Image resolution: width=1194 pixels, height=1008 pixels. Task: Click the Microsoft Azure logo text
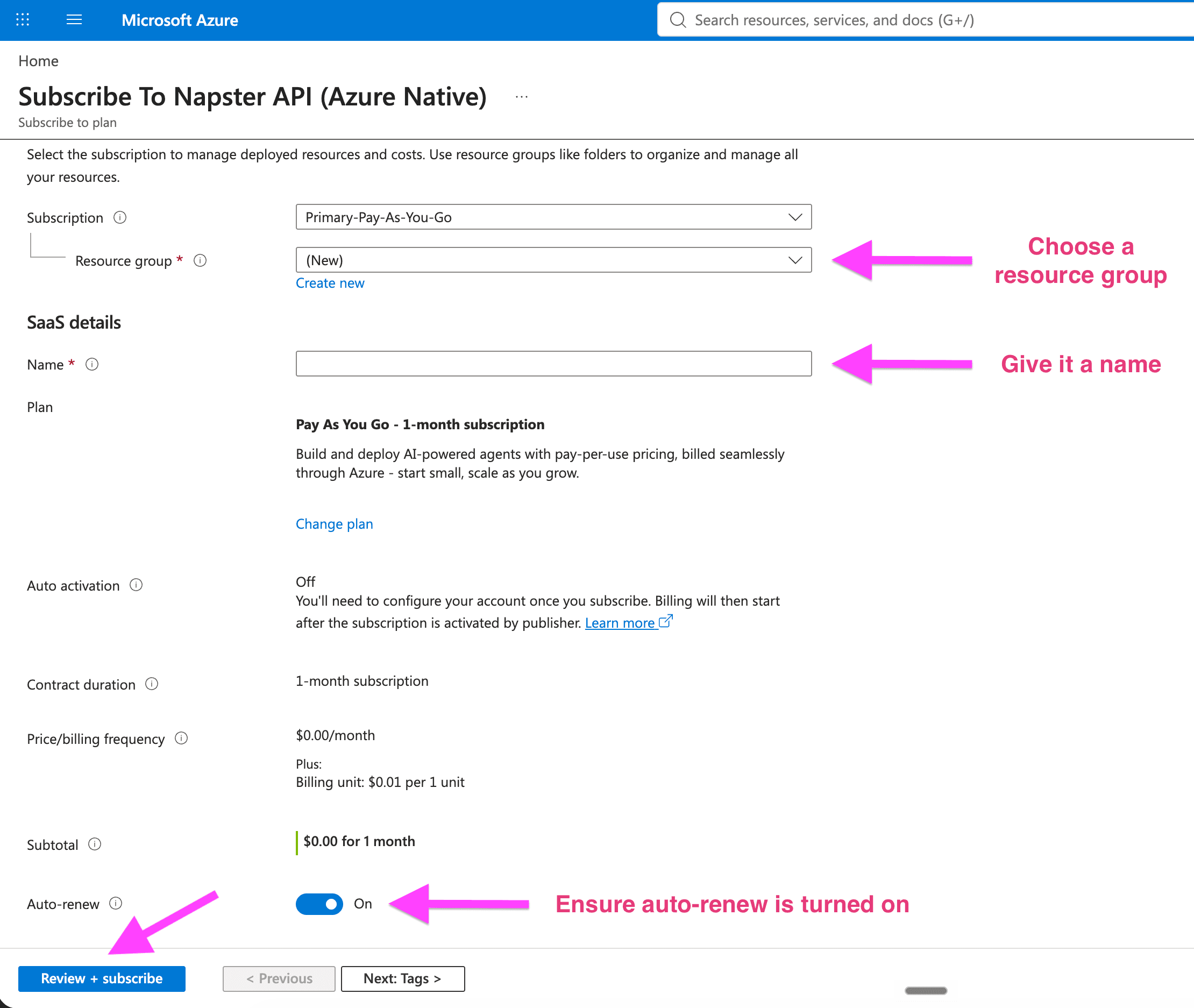(180, 20)
